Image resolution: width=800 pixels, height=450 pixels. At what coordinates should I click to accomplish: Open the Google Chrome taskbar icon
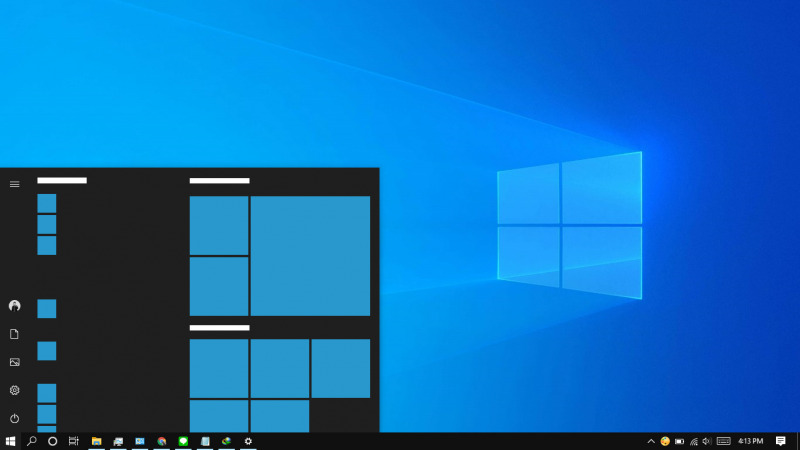coord(162,441)
